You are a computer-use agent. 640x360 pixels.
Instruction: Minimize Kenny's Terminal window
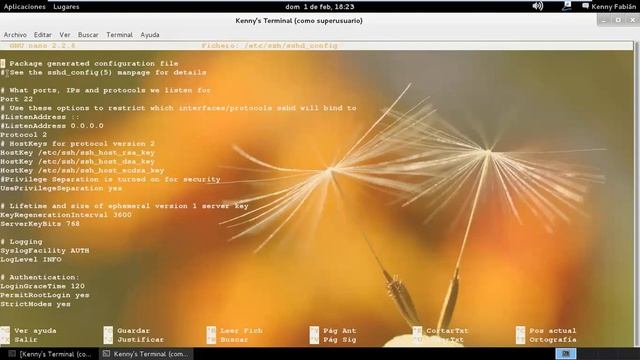pos(604,20)
